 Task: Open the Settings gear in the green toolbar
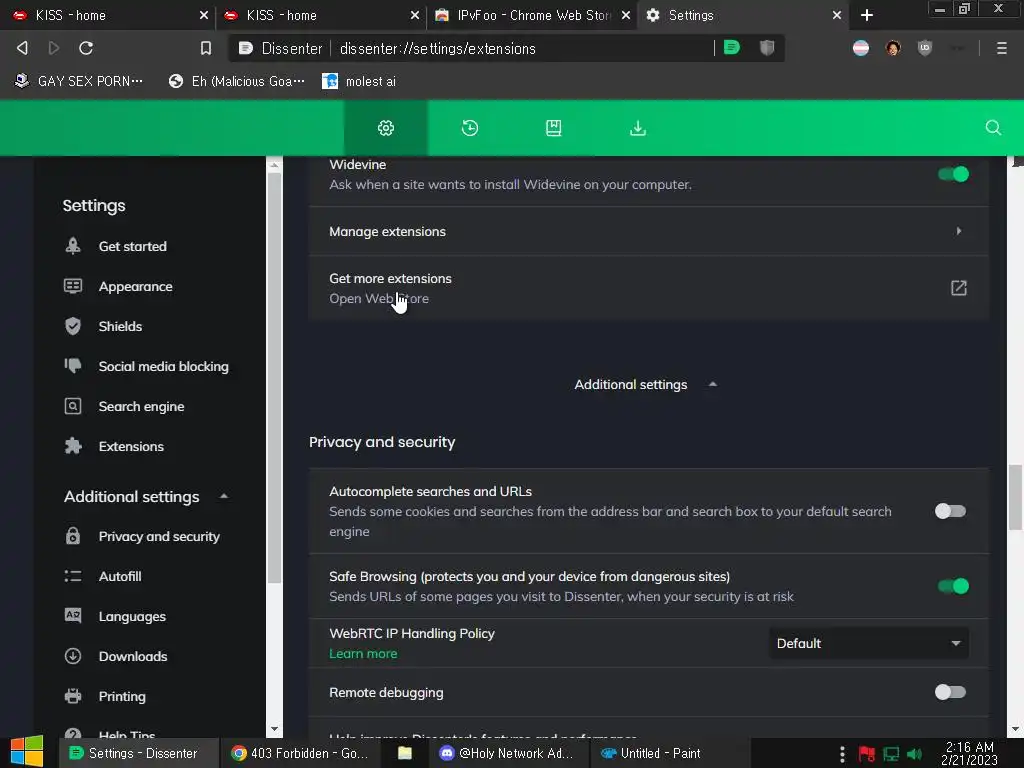click(386, 128)
